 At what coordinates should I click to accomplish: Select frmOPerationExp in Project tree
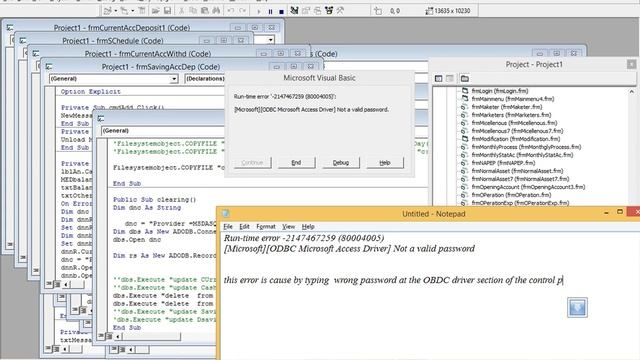(520, 203)
